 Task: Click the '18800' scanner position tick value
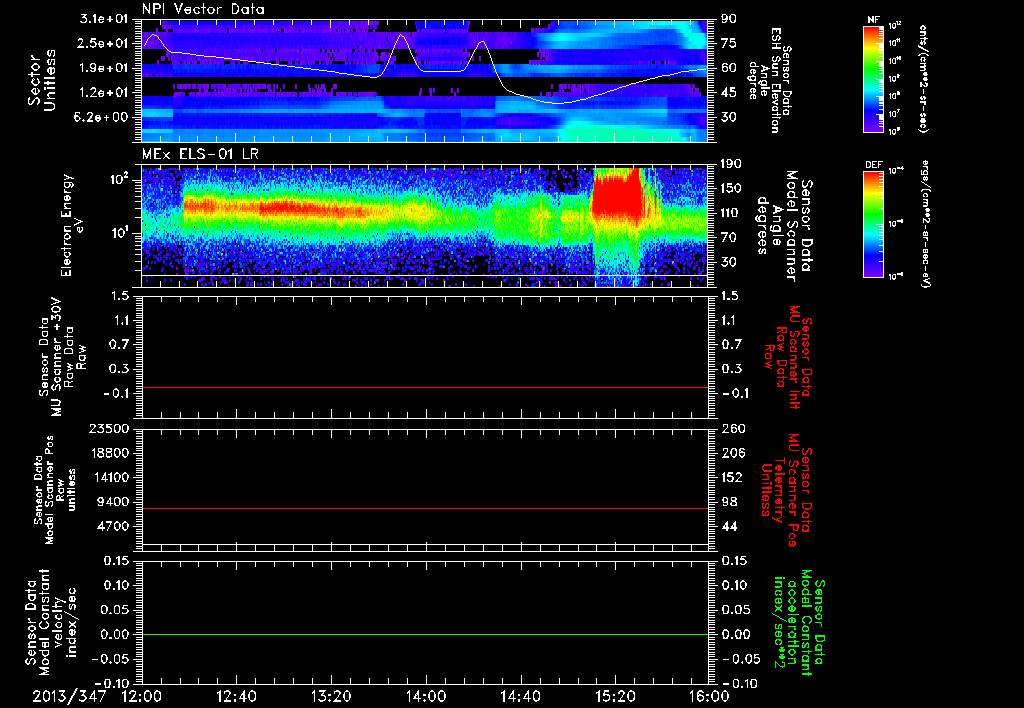[108, 453]
